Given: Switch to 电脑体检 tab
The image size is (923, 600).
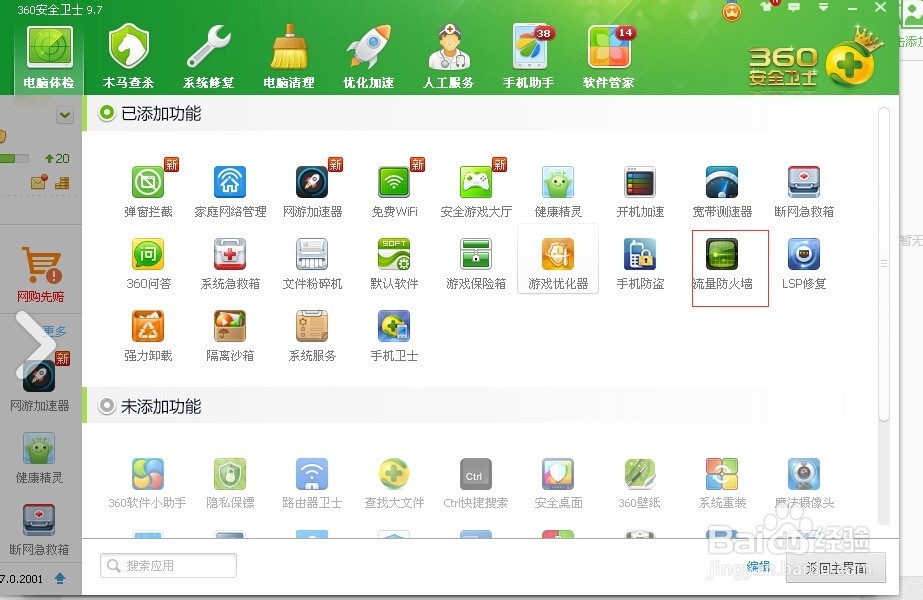Looking at the screenshot, I should pyautogui.click(x=49, y=58).
